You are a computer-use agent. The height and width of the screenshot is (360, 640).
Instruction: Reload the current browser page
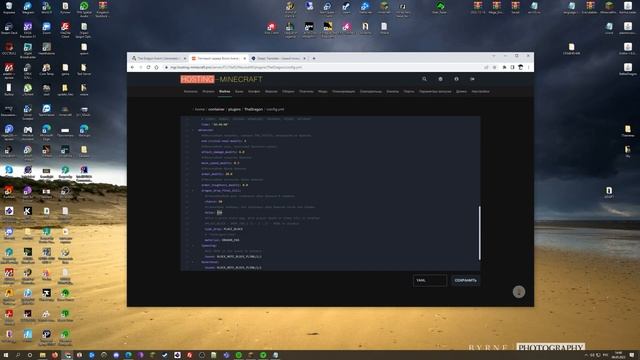(148, 67)
